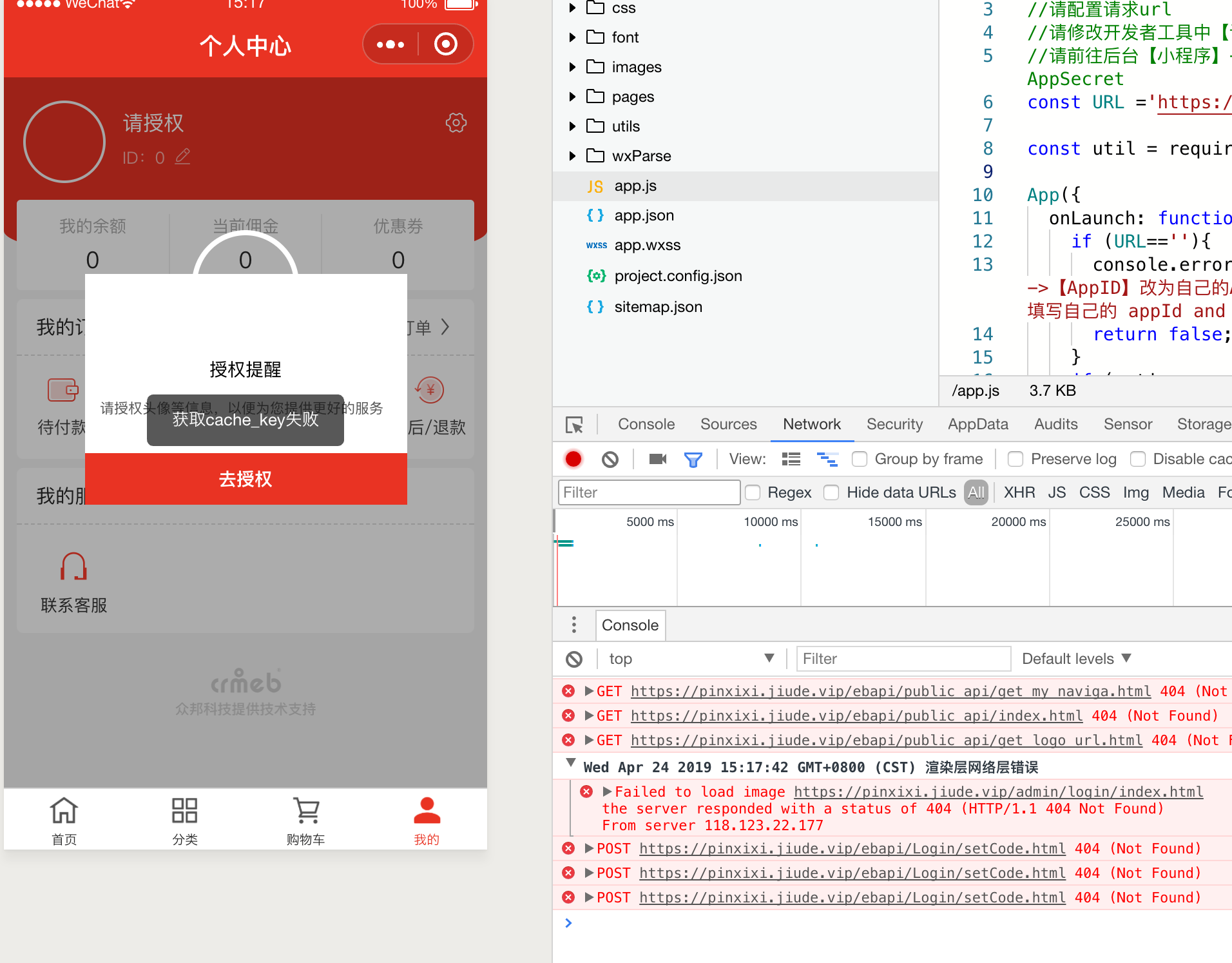Tap the 联系客服 headset icon
1232x963 pixels.
73,567
